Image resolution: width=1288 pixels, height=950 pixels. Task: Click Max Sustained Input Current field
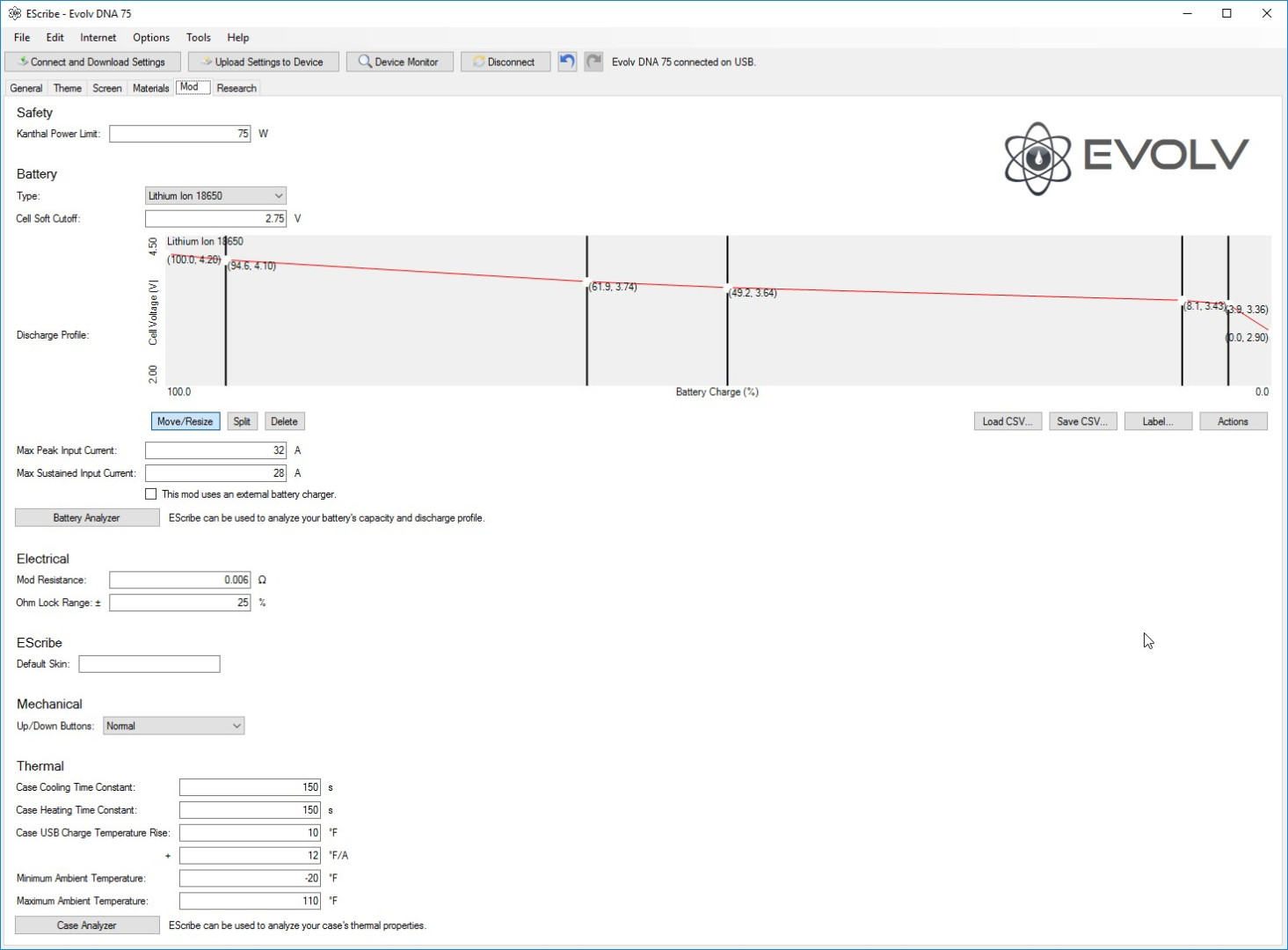pyautogui.click(x=216, y=473)
